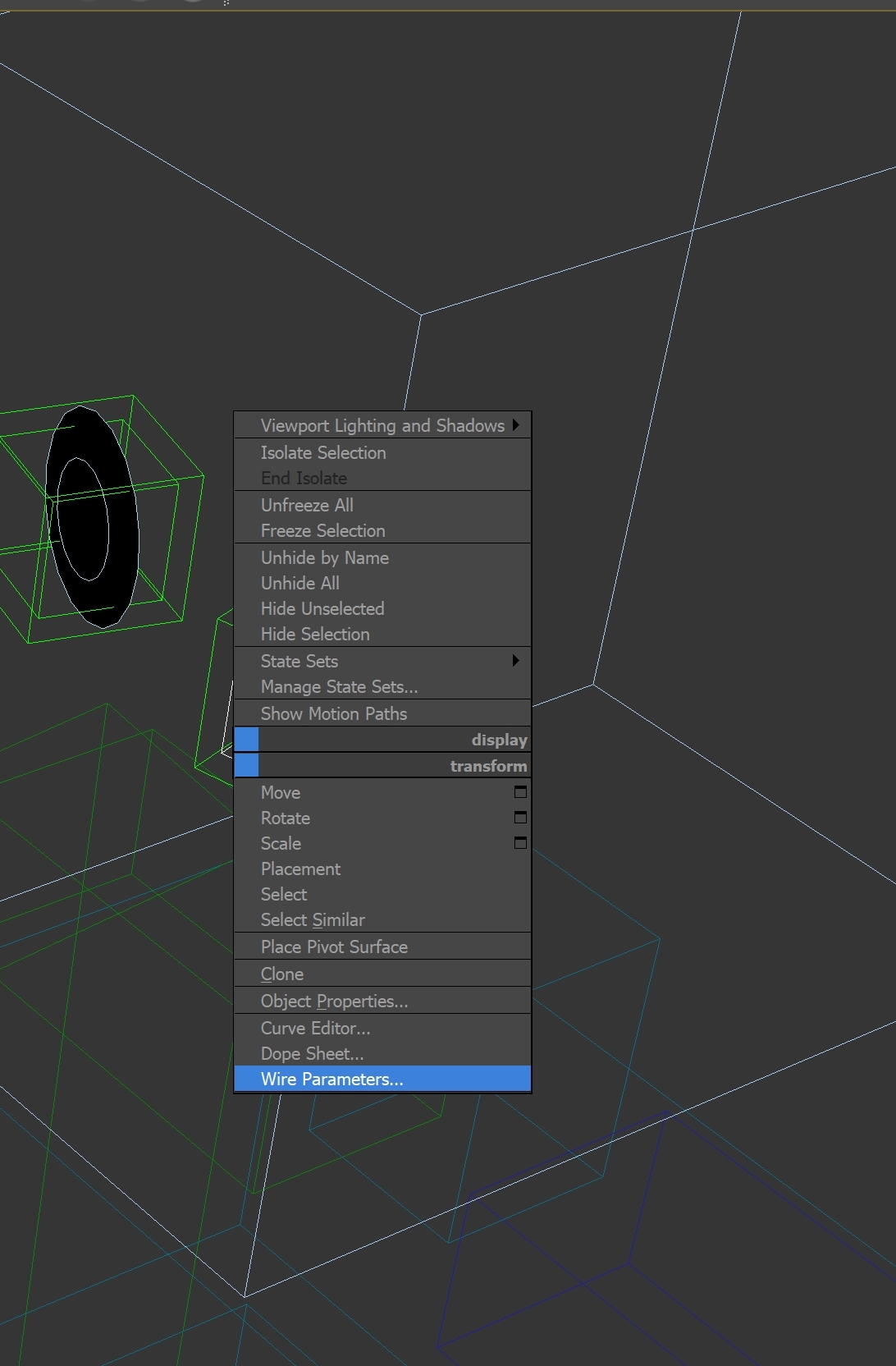Choose Isolate Selection from context menu
The height and width of the screenshot is (1366, 896).
382,452
